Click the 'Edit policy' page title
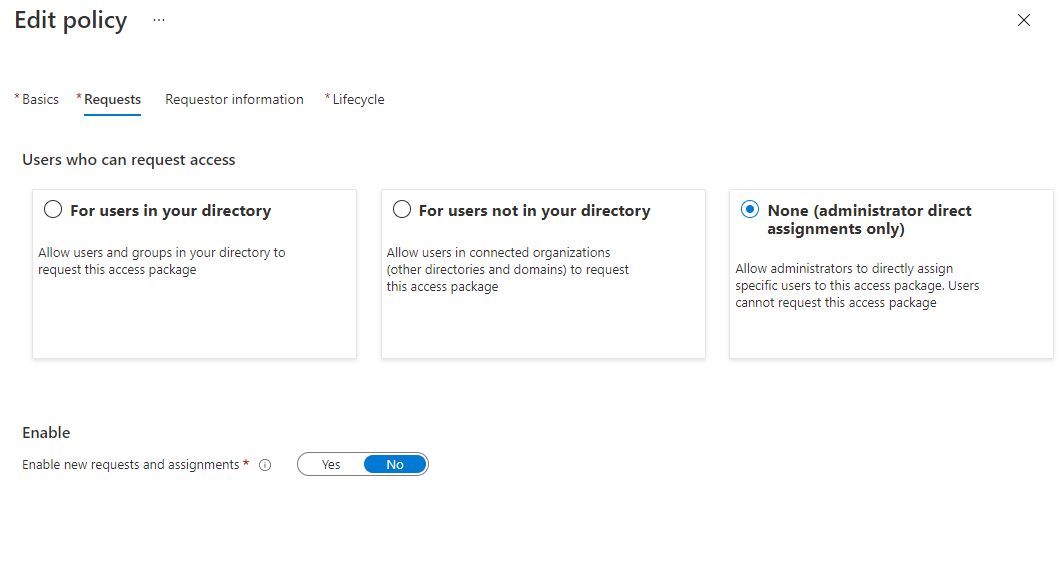The height and width of the screenshot is (587, 1059). [70, 21]
